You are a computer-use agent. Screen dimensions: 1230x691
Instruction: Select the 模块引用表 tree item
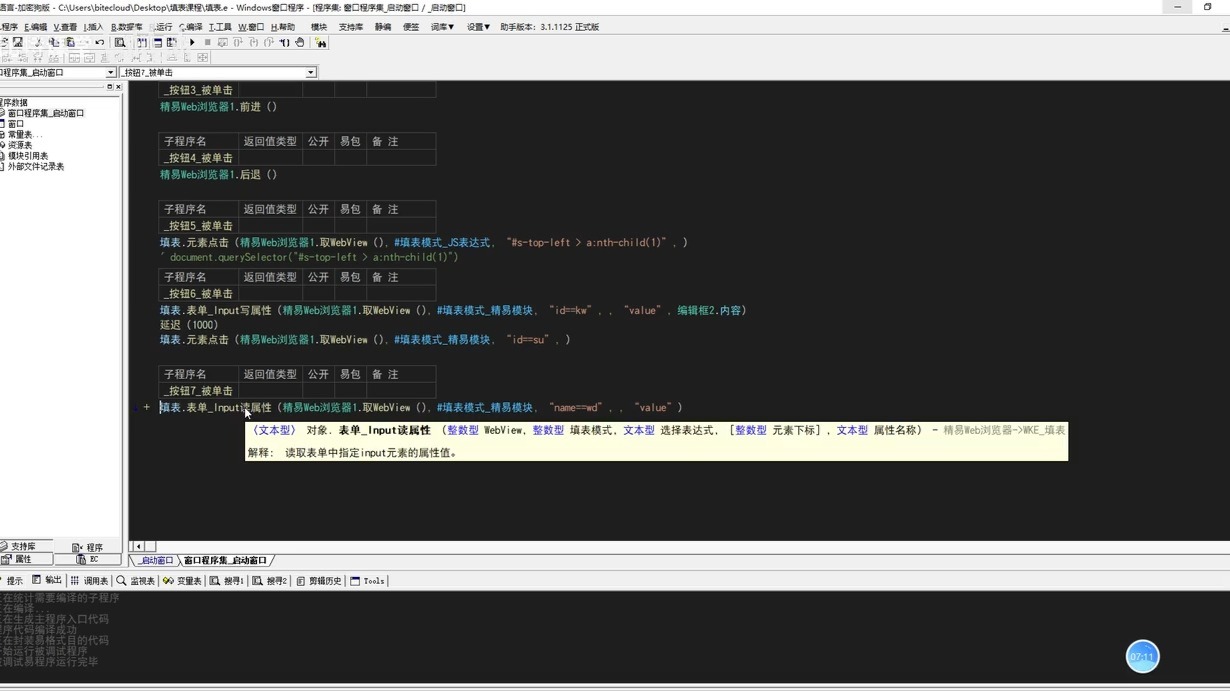[28, 156]
